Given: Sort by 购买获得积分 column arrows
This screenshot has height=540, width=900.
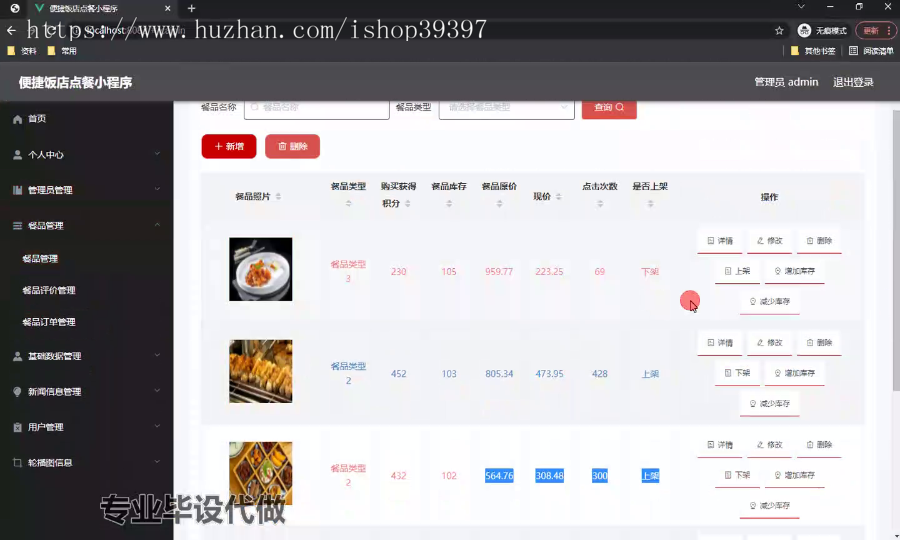Looking at the screenshot, I should [x=408, y=204].
